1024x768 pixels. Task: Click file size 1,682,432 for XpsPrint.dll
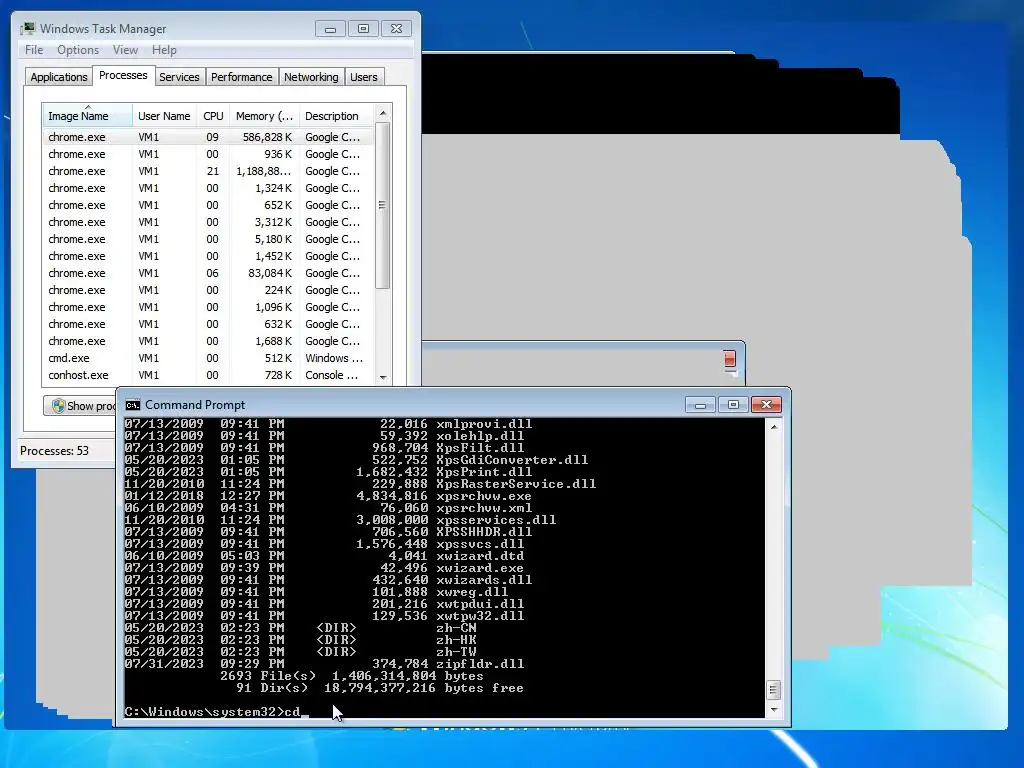[392, 472]
